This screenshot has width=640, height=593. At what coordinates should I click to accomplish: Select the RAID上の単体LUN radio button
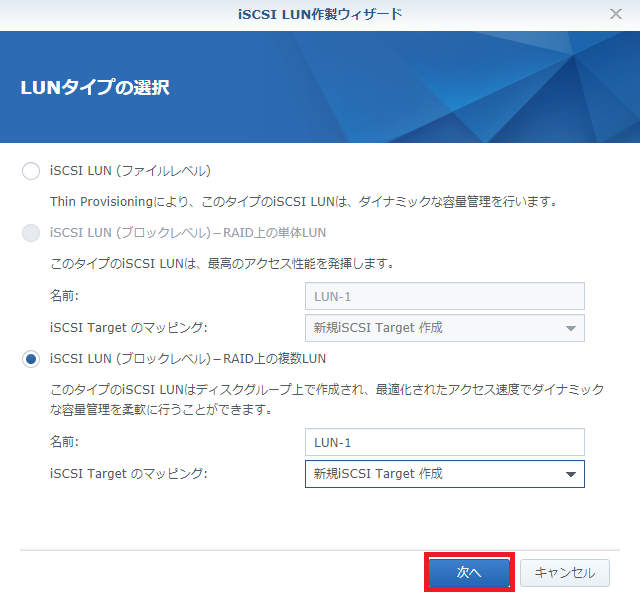(31, 233)
